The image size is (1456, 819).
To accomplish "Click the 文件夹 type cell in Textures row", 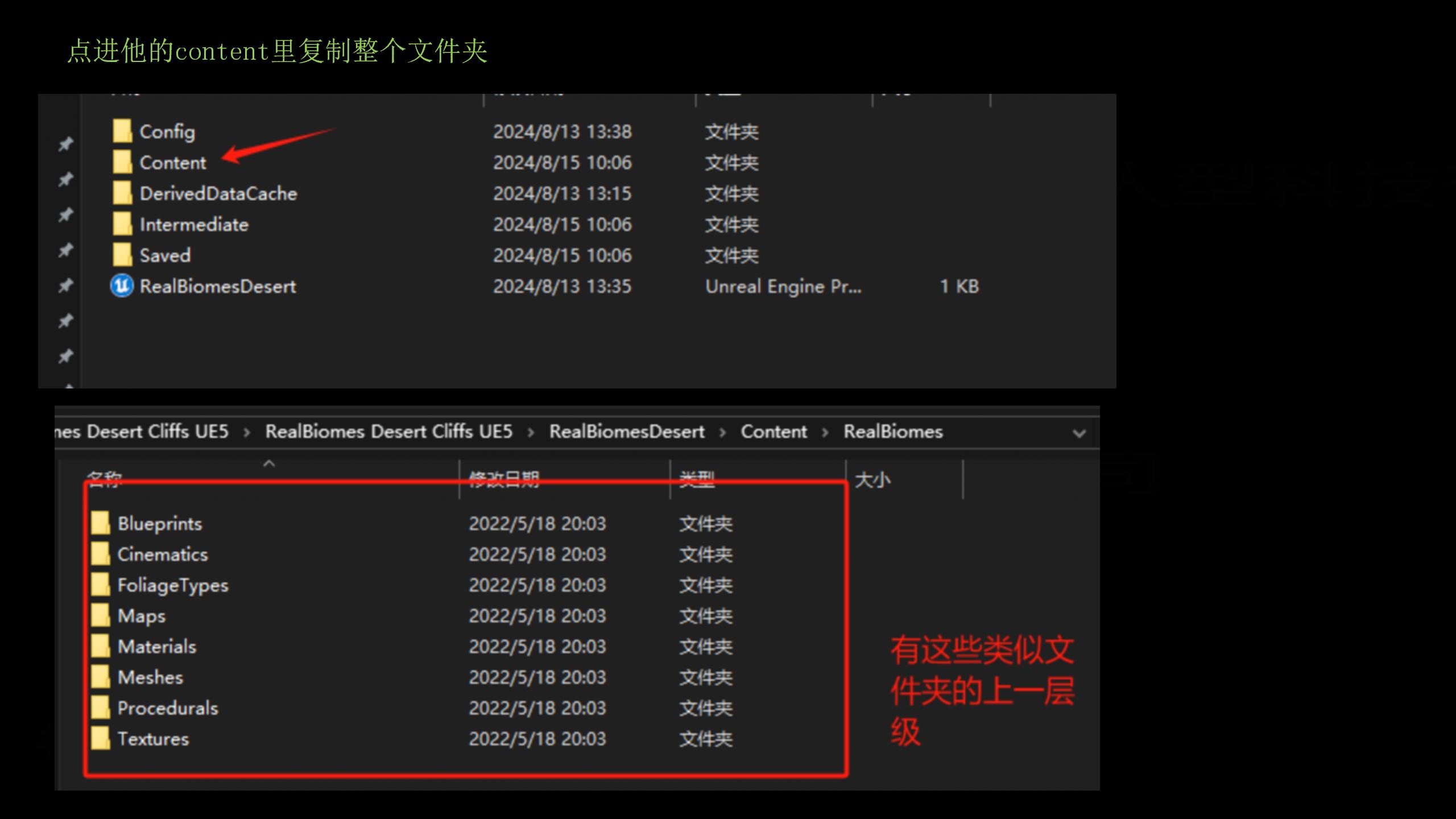I will pos(706,739).
